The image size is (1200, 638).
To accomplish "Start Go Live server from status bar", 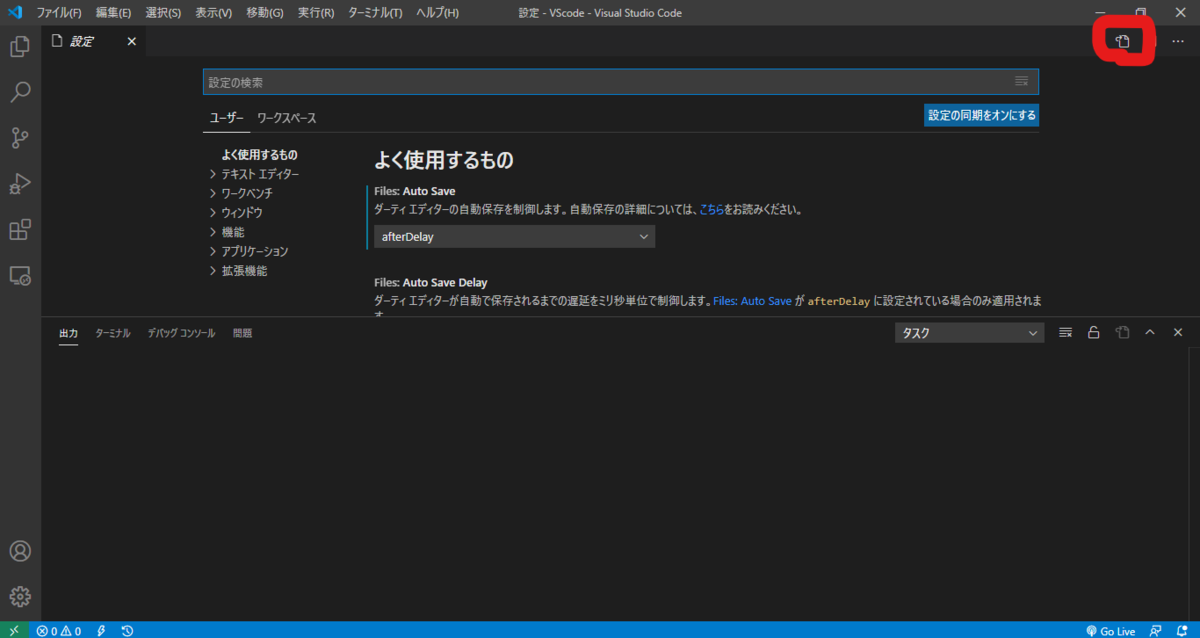I will 1110,630.
